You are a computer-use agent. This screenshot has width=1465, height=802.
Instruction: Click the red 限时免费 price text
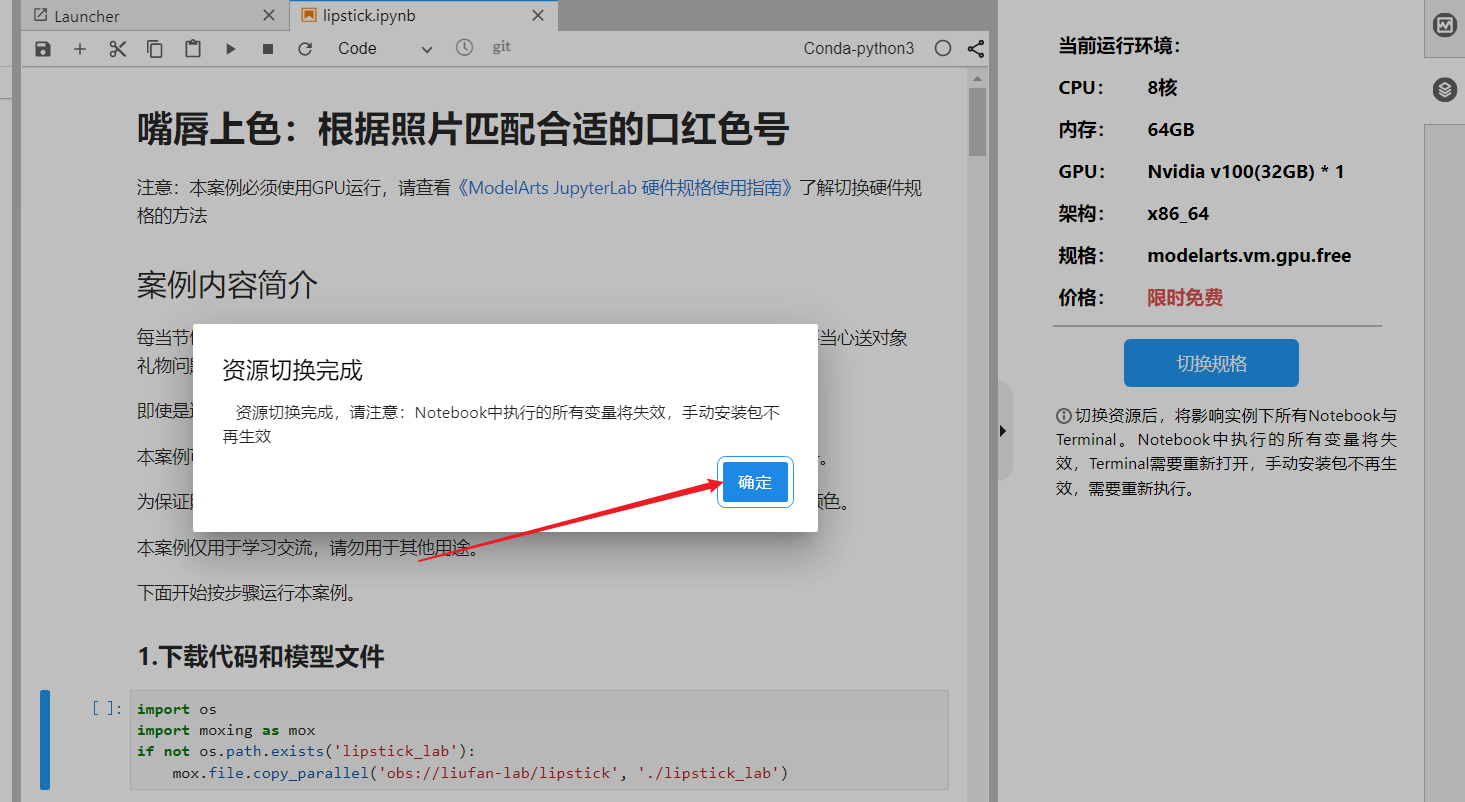coord(1185,298)
